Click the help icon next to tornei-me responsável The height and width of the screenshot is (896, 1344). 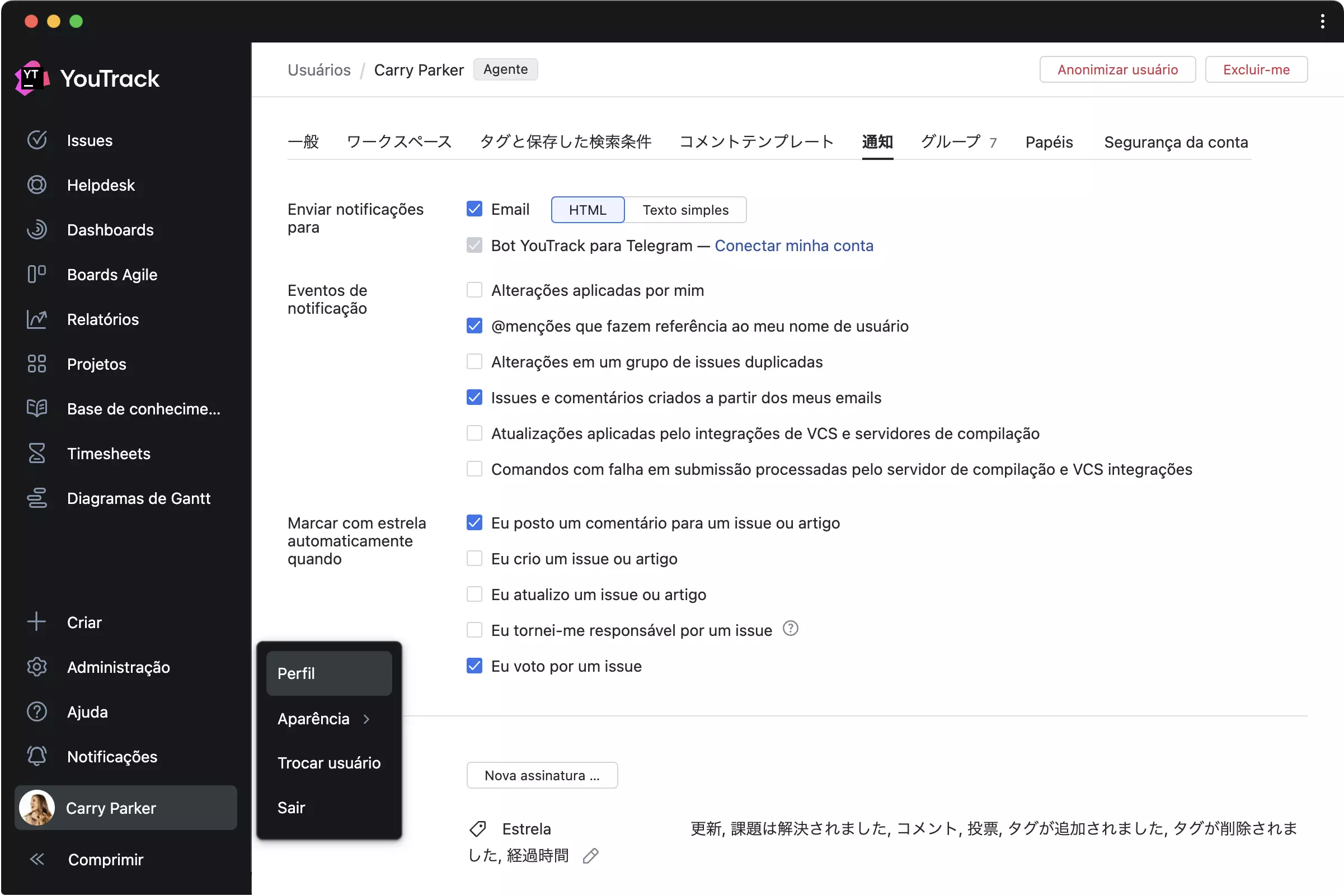790,629
